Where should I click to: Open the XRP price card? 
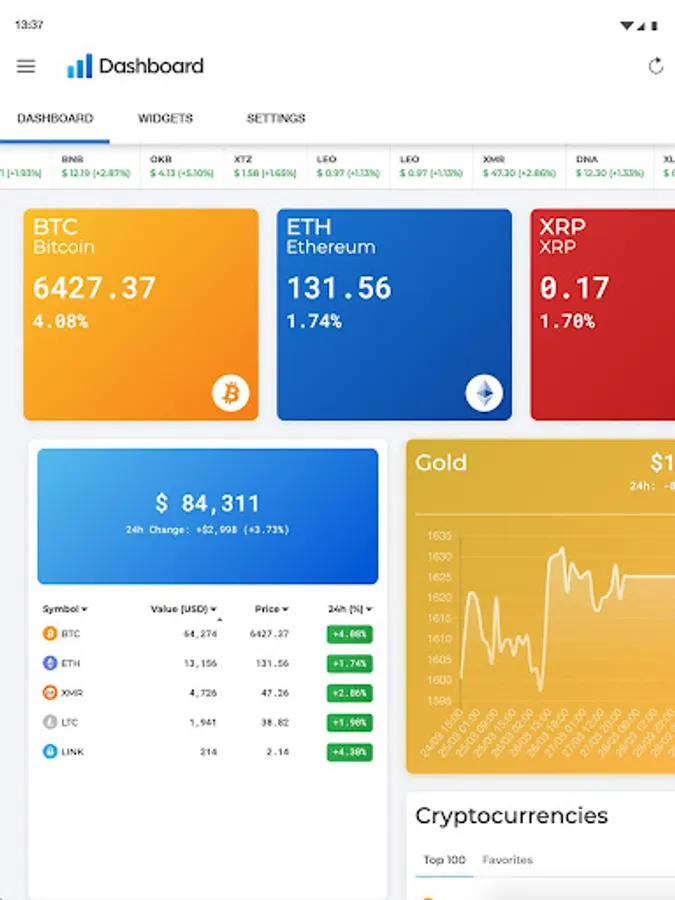(x=603, y=315)
